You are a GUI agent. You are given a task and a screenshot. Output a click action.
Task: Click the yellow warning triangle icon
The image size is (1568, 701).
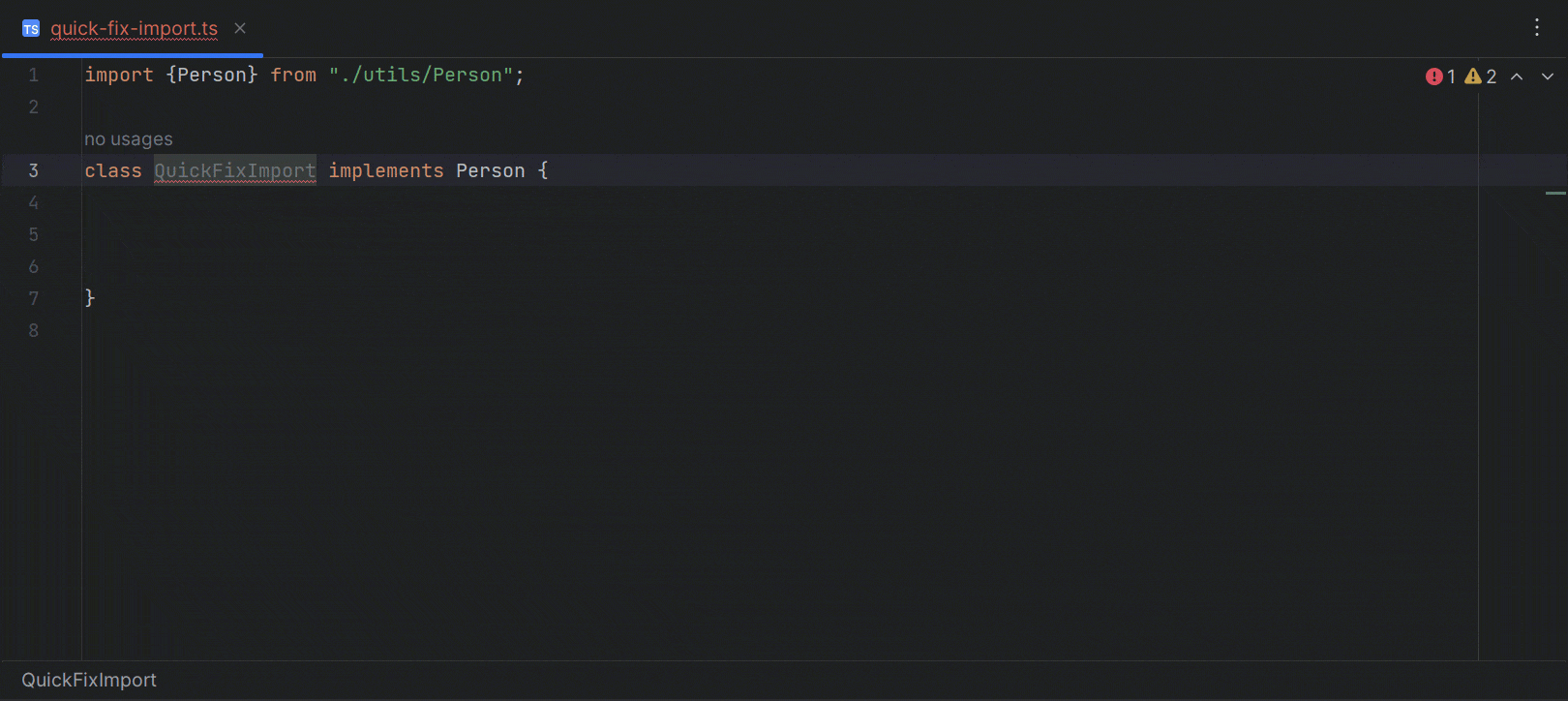click(x=1472, y=76)
